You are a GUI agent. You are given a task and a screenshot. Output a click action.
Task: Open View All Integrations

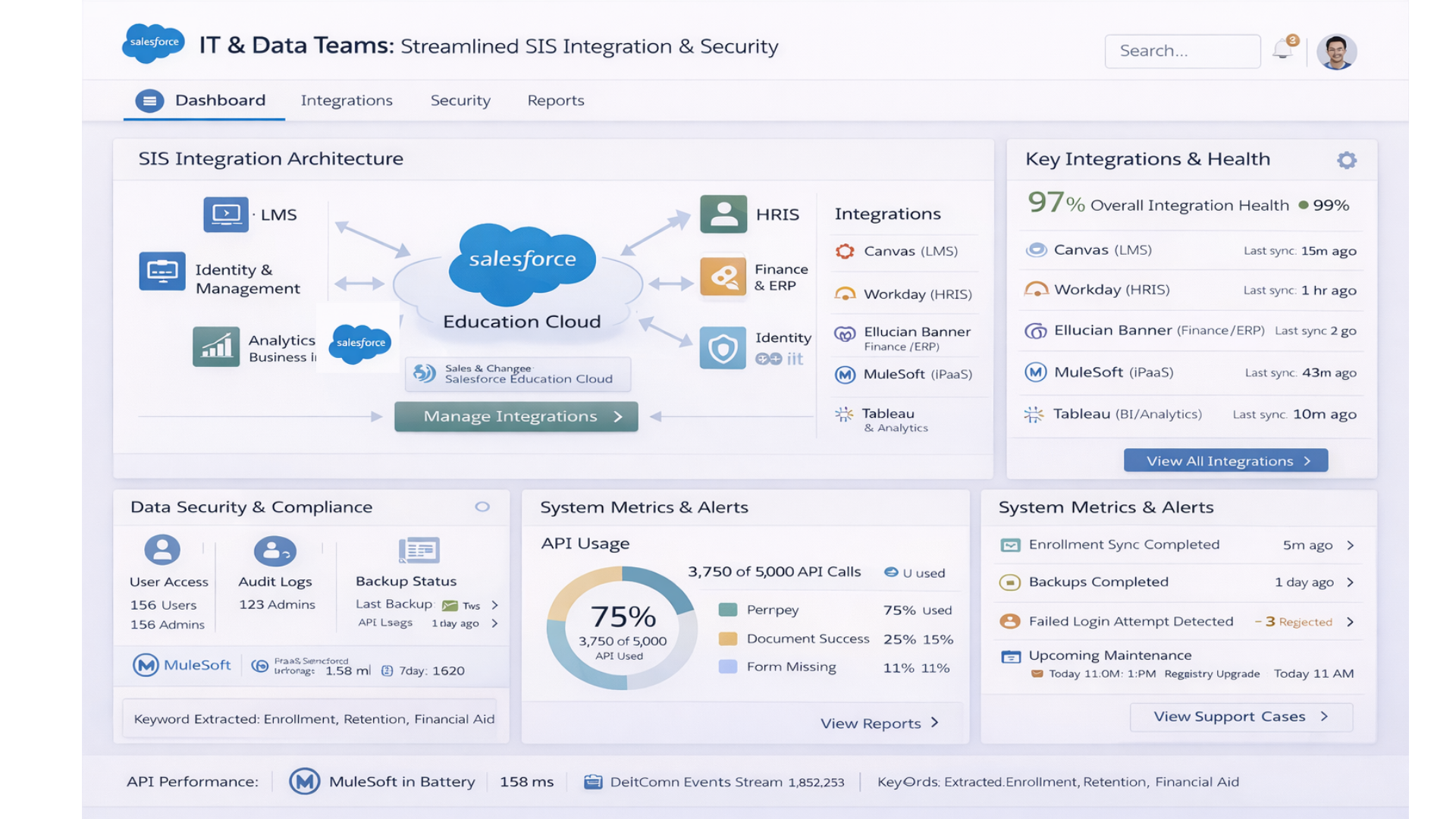(x=1225, y=460)
